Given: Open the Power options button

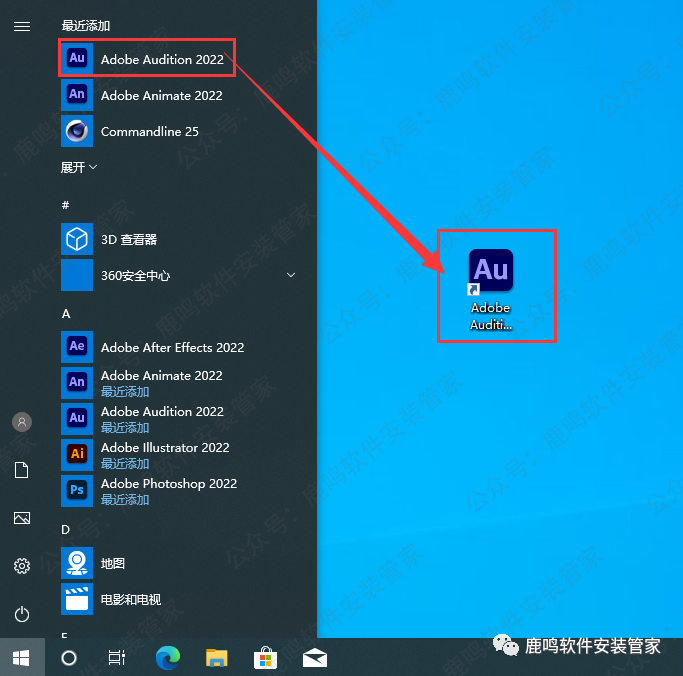Looking at the screenshot, I should [21, 614].
